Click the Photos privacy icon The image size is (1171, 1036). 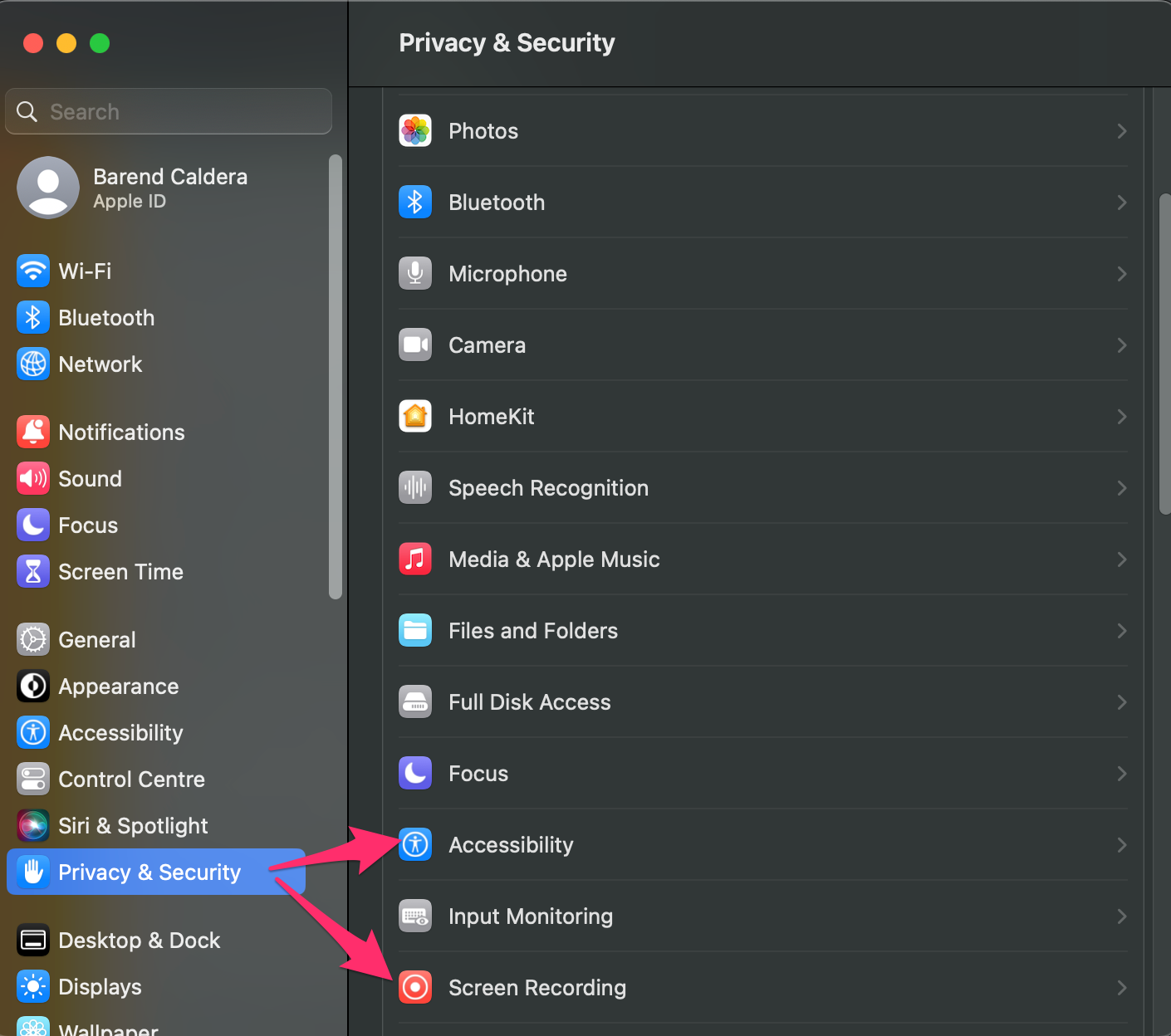click(415, 131)
